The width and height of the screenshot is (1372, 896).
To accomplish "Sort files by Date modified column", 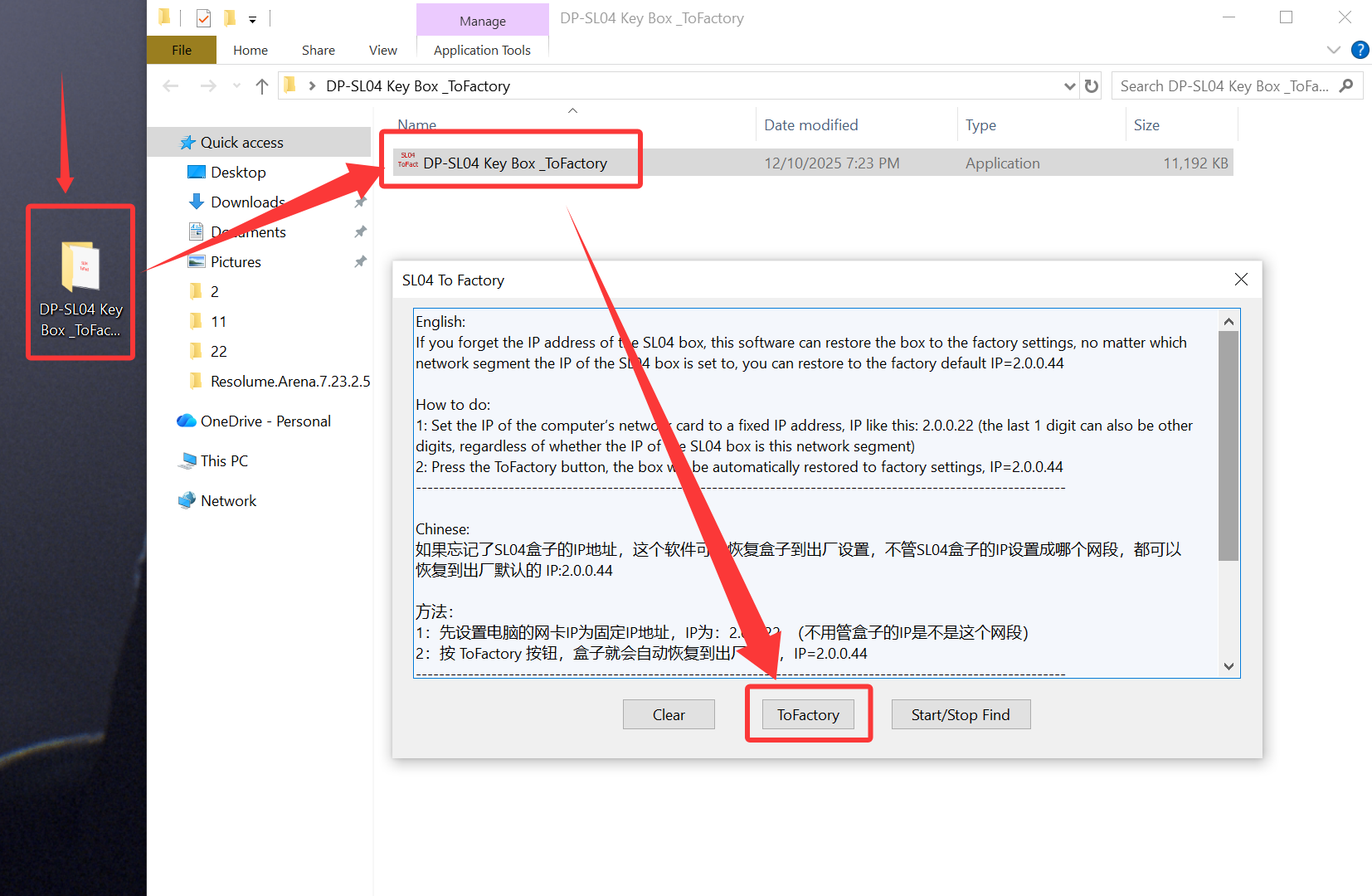I will pyautogui.click(x=810, y=125).
